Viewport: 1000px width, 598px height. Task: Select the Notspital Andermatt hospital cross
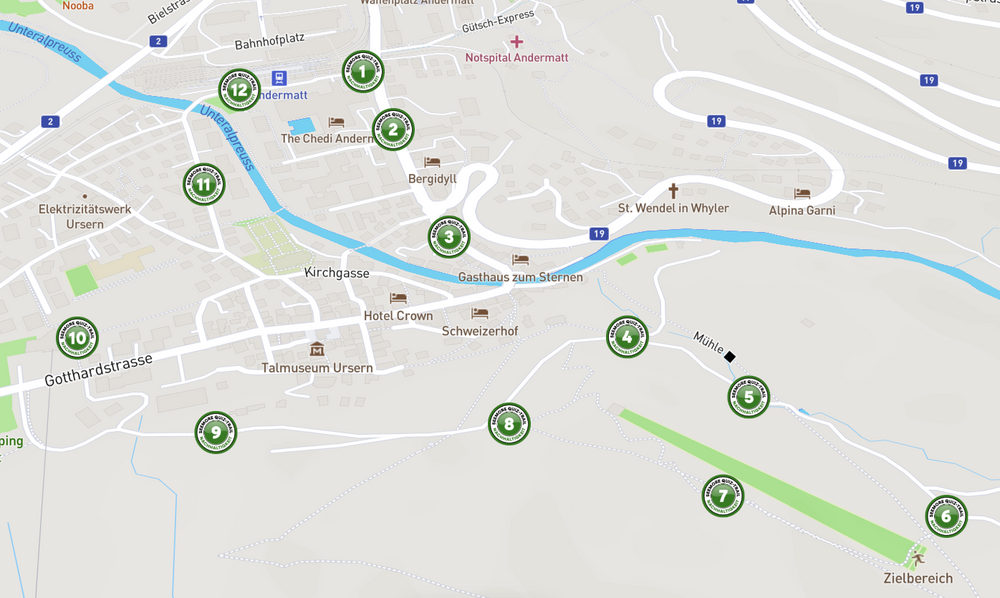[x=517, y=42]
